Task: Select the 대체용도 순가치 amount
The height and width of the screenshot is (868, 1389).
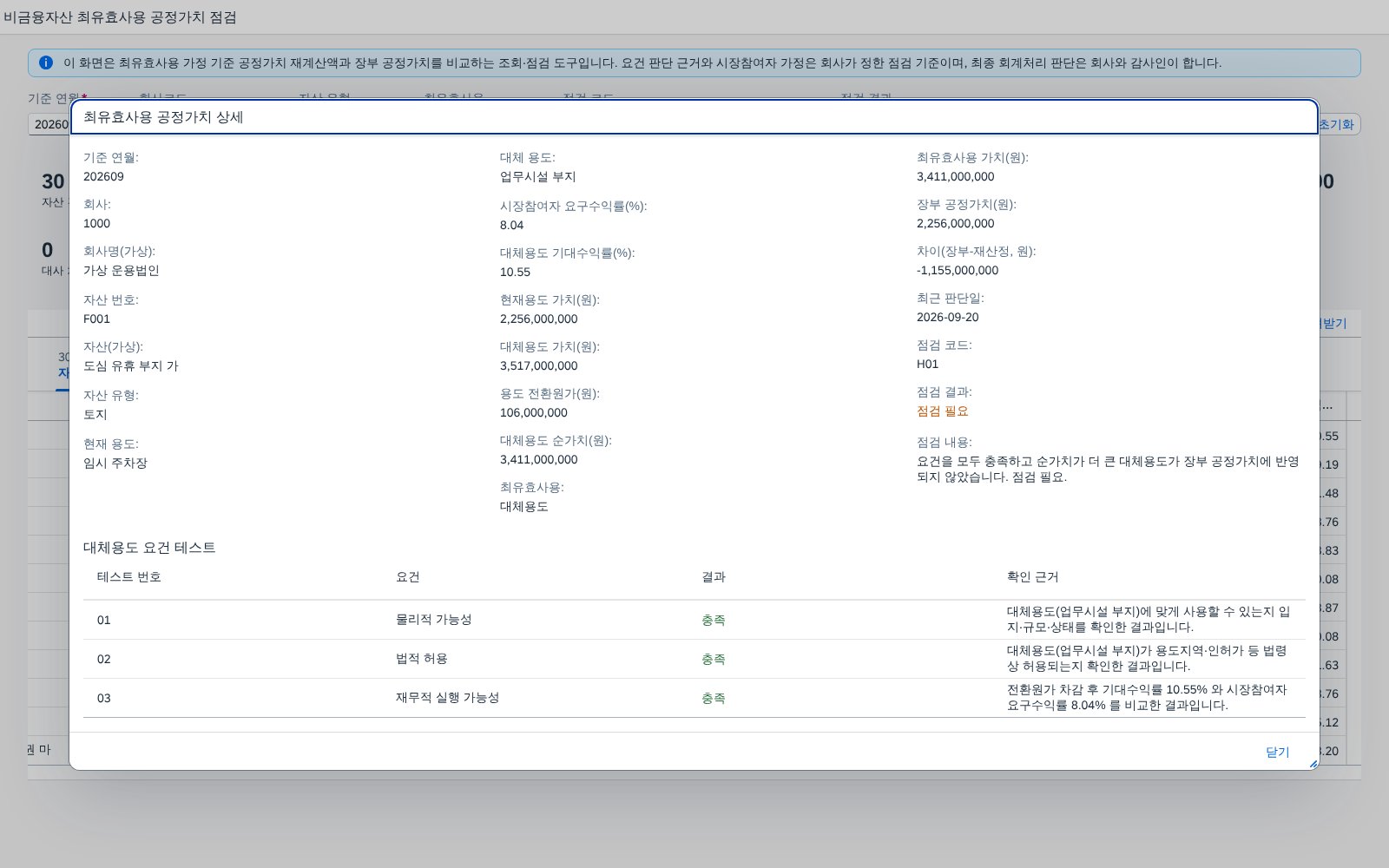Action: point(539,459)
